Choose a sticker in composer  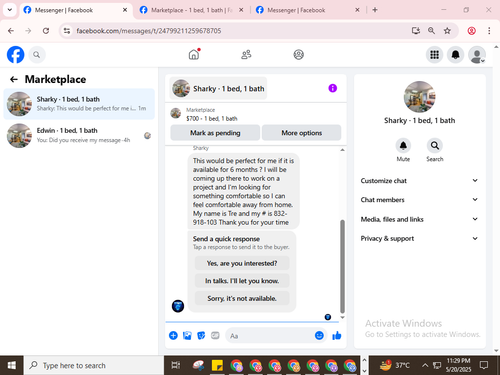[x=201, y=335]
